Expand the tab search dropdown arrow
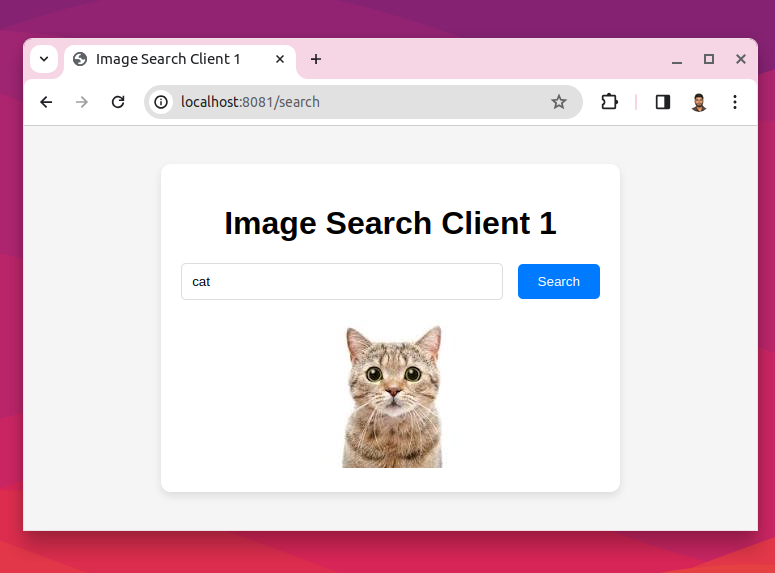 coord(44,59)
